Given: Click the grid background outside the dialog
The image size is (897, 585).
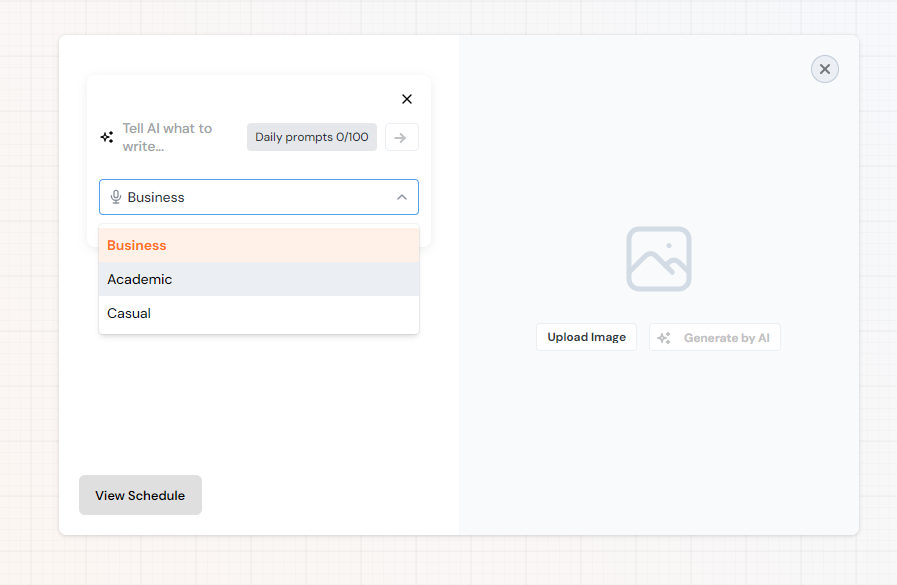Looking at the screenshot, I should coord(28,300).
